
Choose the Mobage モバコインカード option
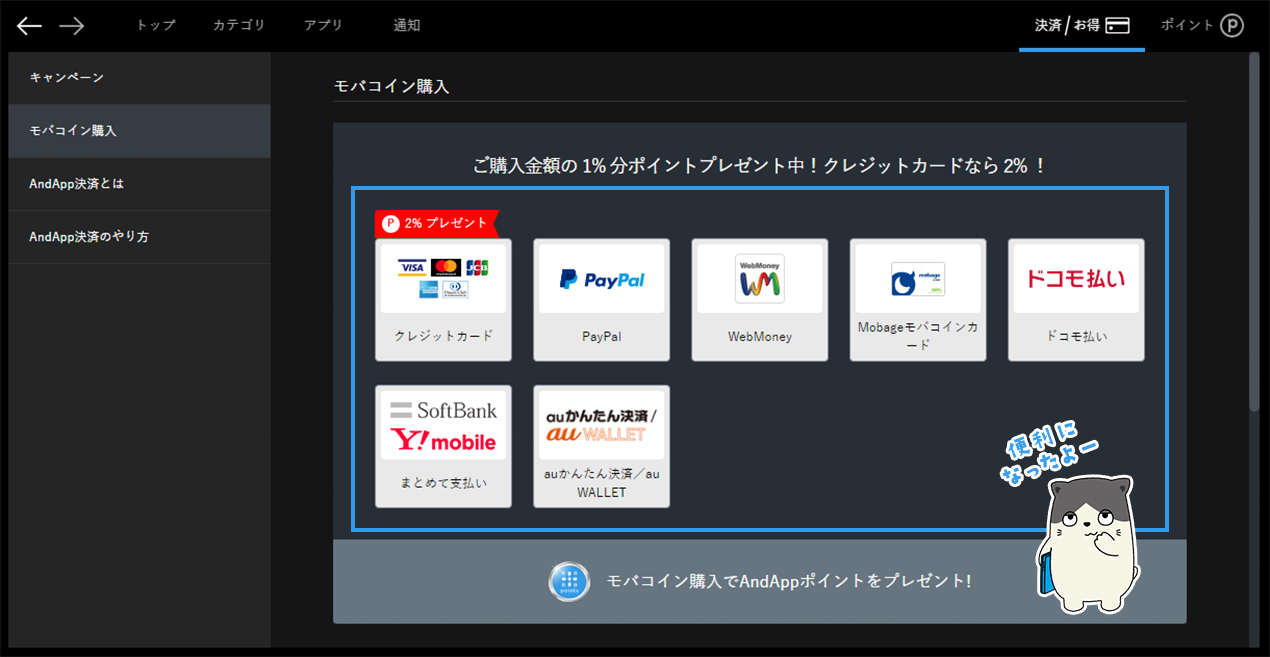click(917, 299)
